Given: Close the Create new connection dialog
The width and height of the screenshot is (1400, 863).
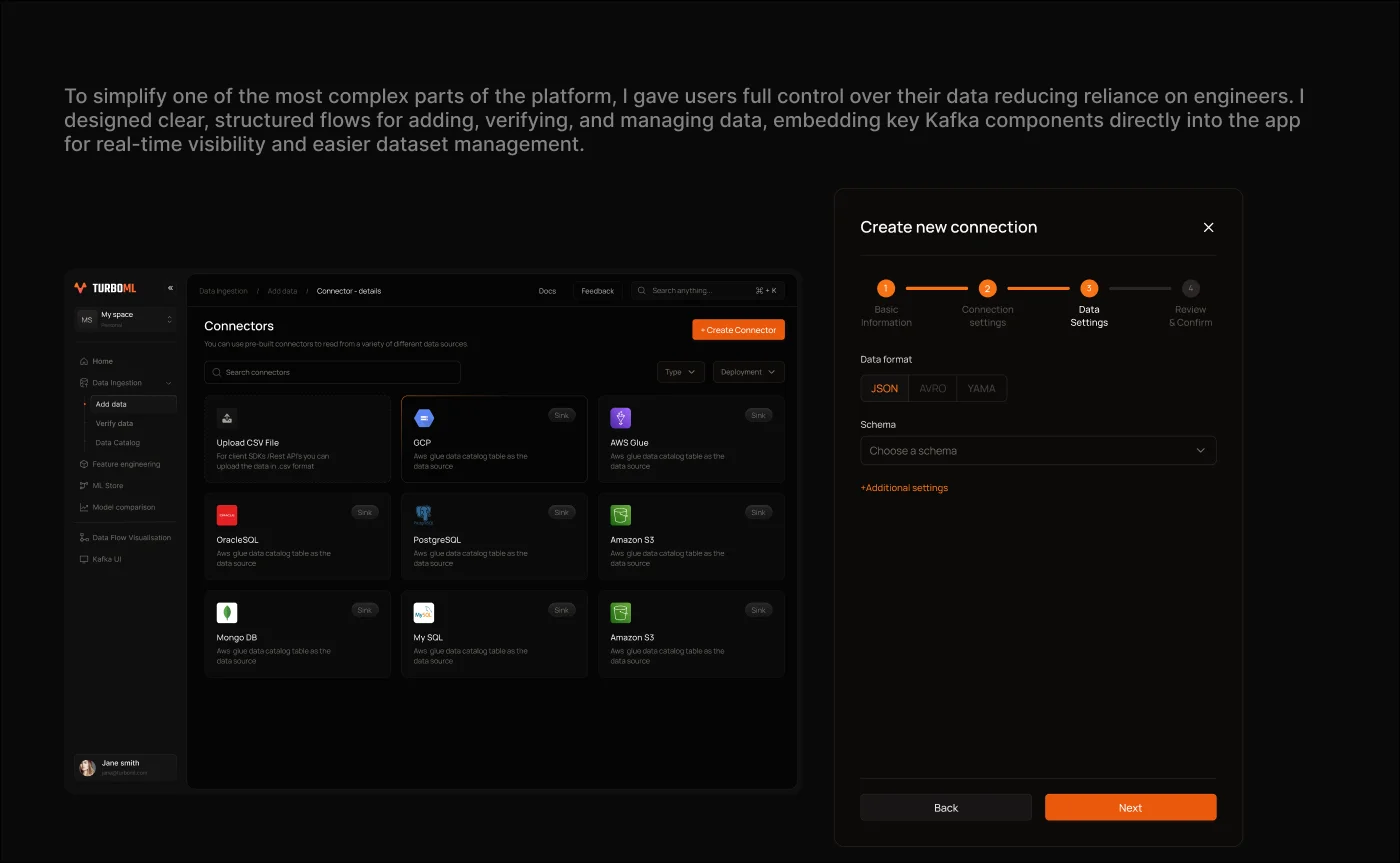Looking at the screenshot, I should pyautogui.click(x=1208, y=227).
